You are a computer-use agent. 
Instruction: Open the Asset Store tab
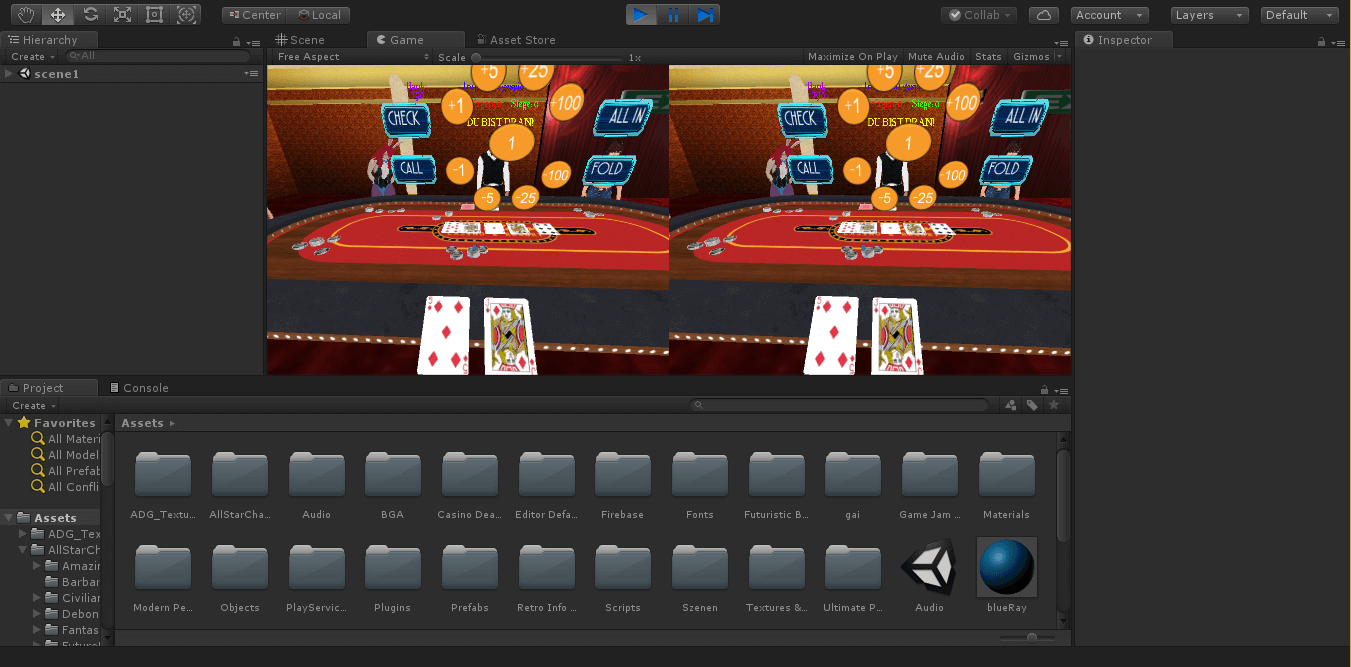point(515,40)
